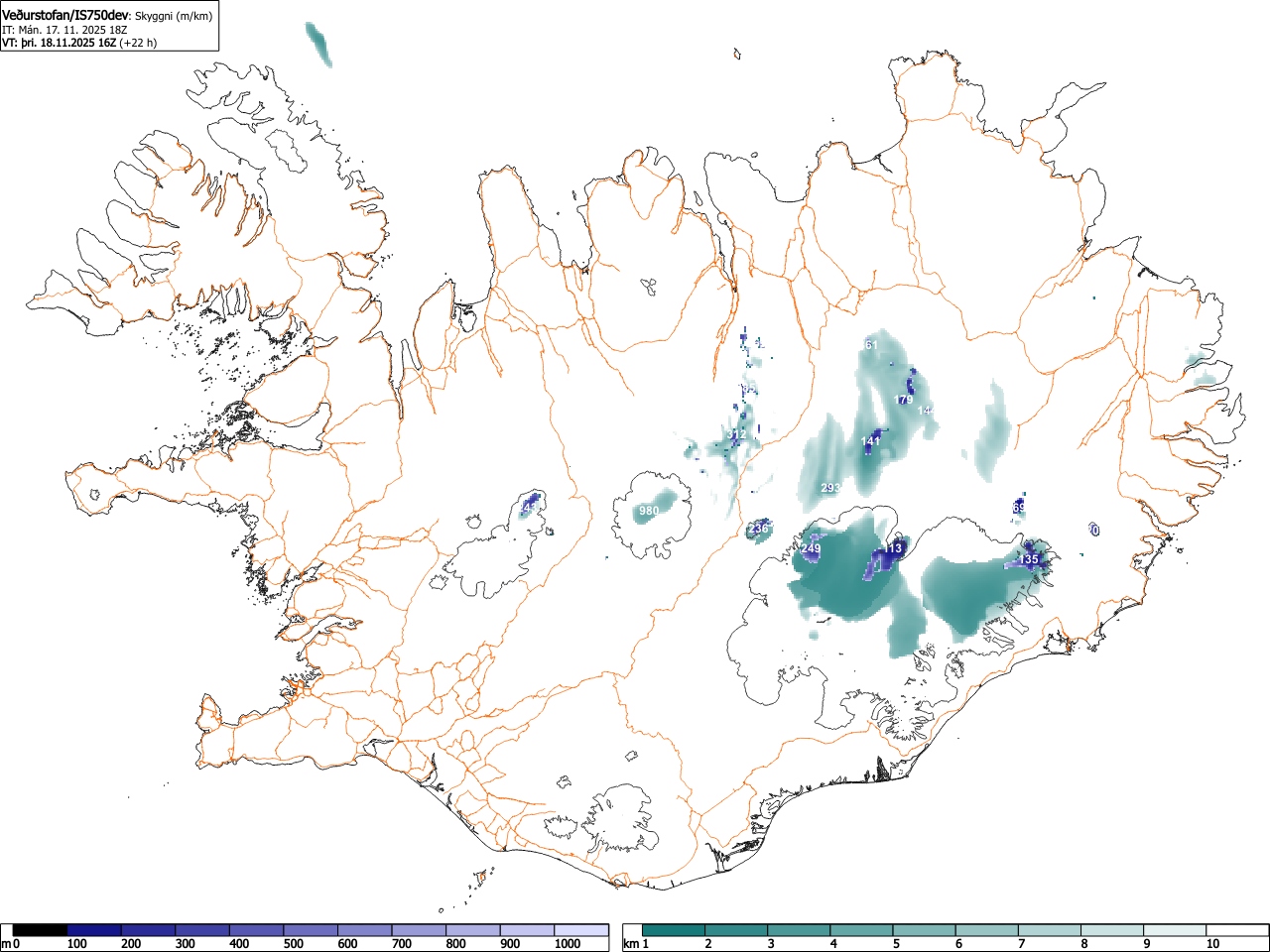Click the 135 visibility value on the map
The width and height of the screenshot is (1270, 952).
(1028, 559)
